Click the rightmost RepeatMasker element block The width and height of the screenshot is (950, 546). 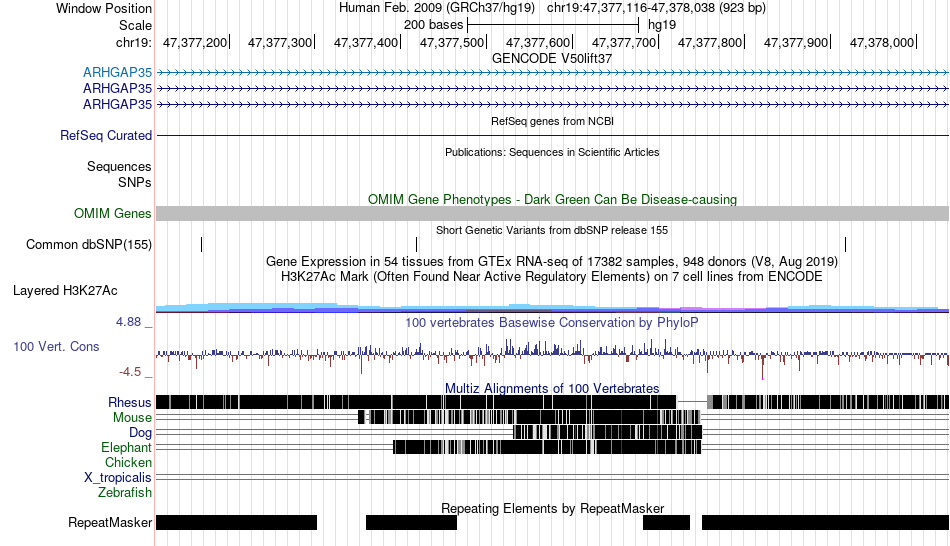point(826,522)
